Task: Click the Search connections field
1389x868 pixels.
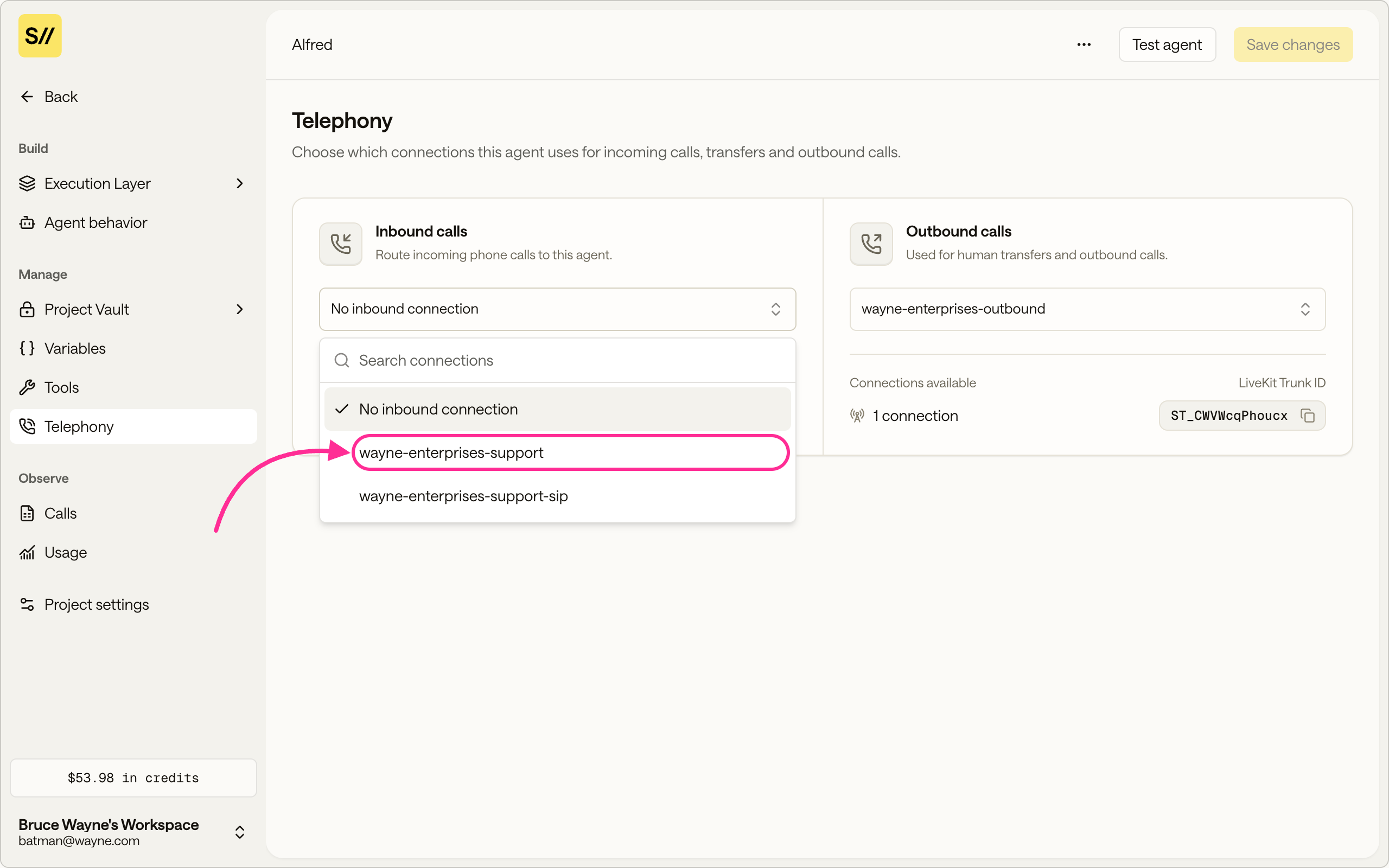Action: [557, 360]
